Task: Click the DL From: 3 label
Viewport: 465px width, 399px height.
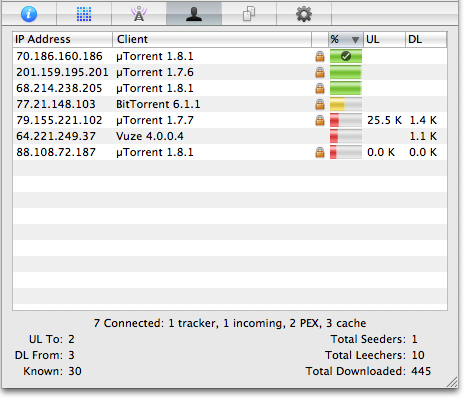Action: 45,355
